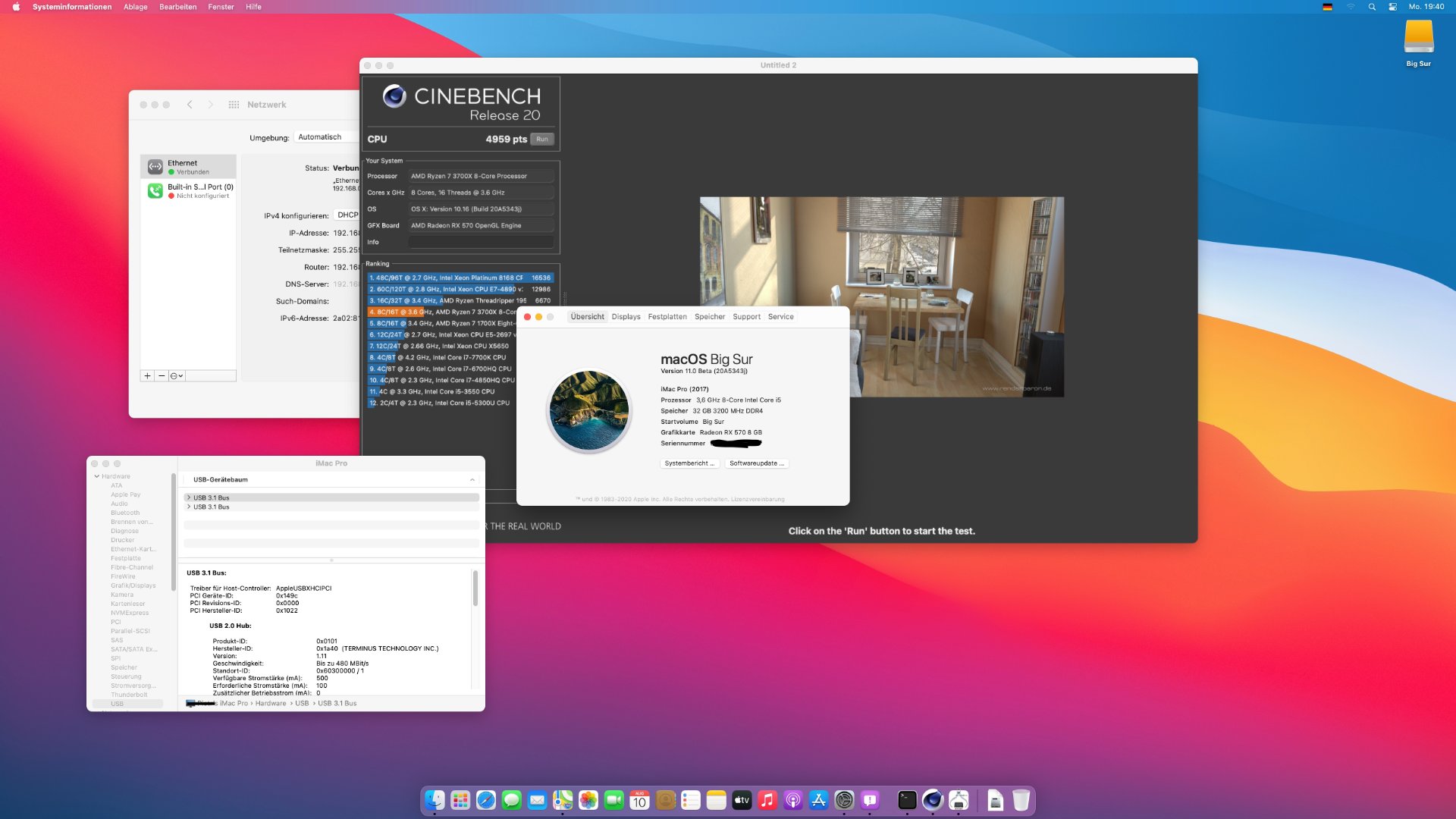Image resolution: width=1456 pixels, height=819 pixels.
Task: Open the Fenster menu
Action: [221, 7]
